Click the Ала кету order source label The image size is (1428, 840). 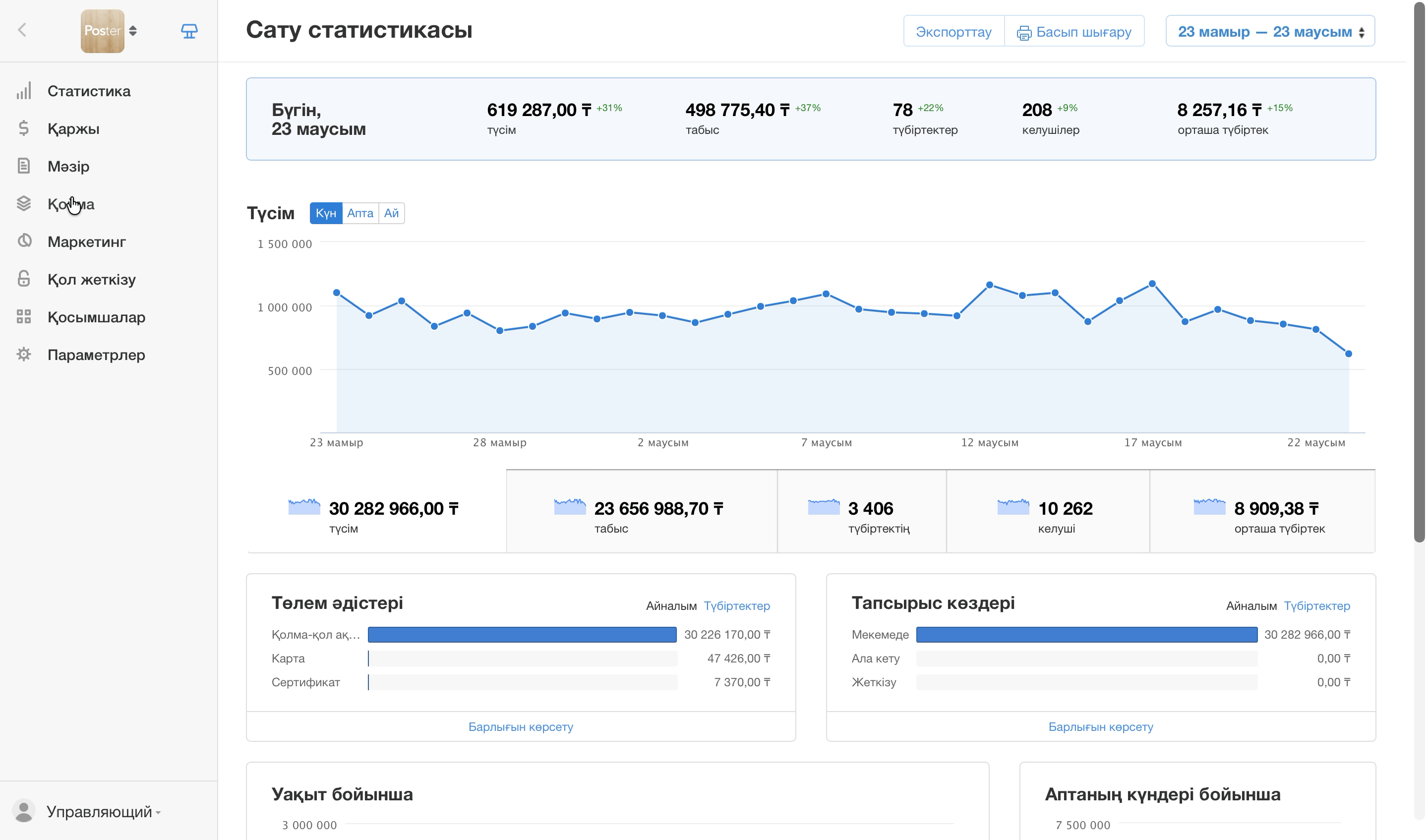click(876, 659)
